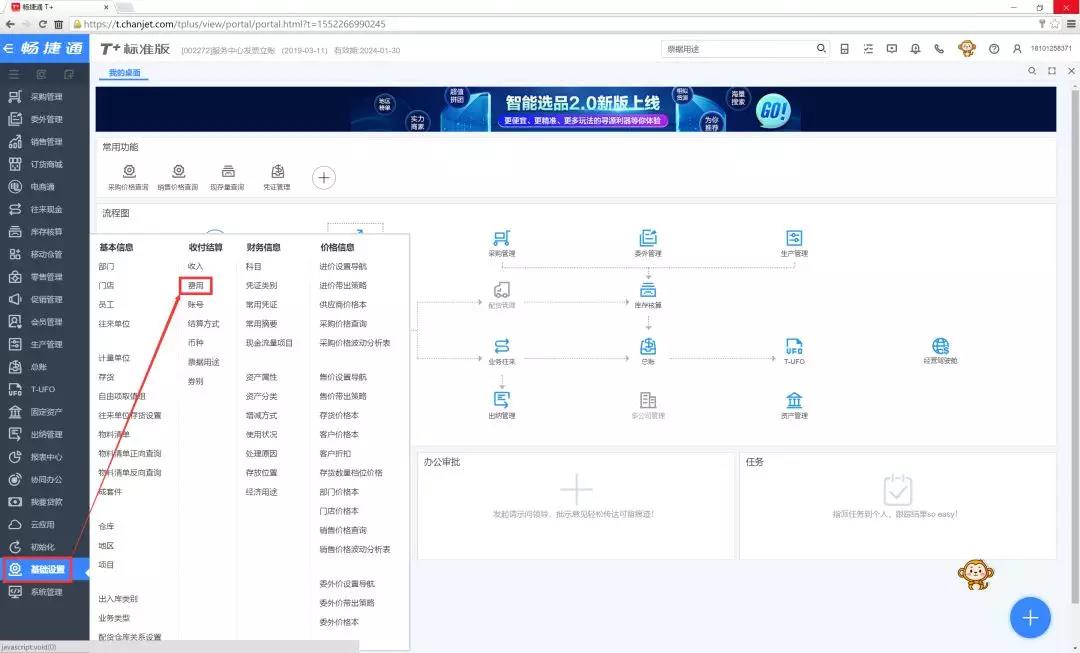Viewport: 1080px width, 653px height.
Task: Open 往来现金 in the left sidebar
Action: 45,209
